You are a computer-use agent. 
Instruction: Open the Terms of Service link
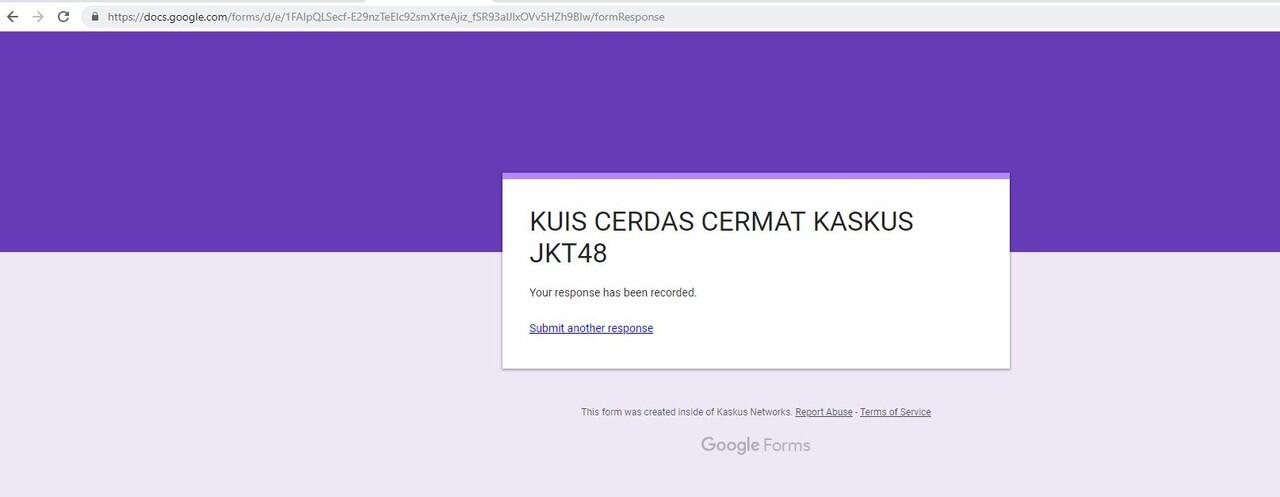(895, 412)
